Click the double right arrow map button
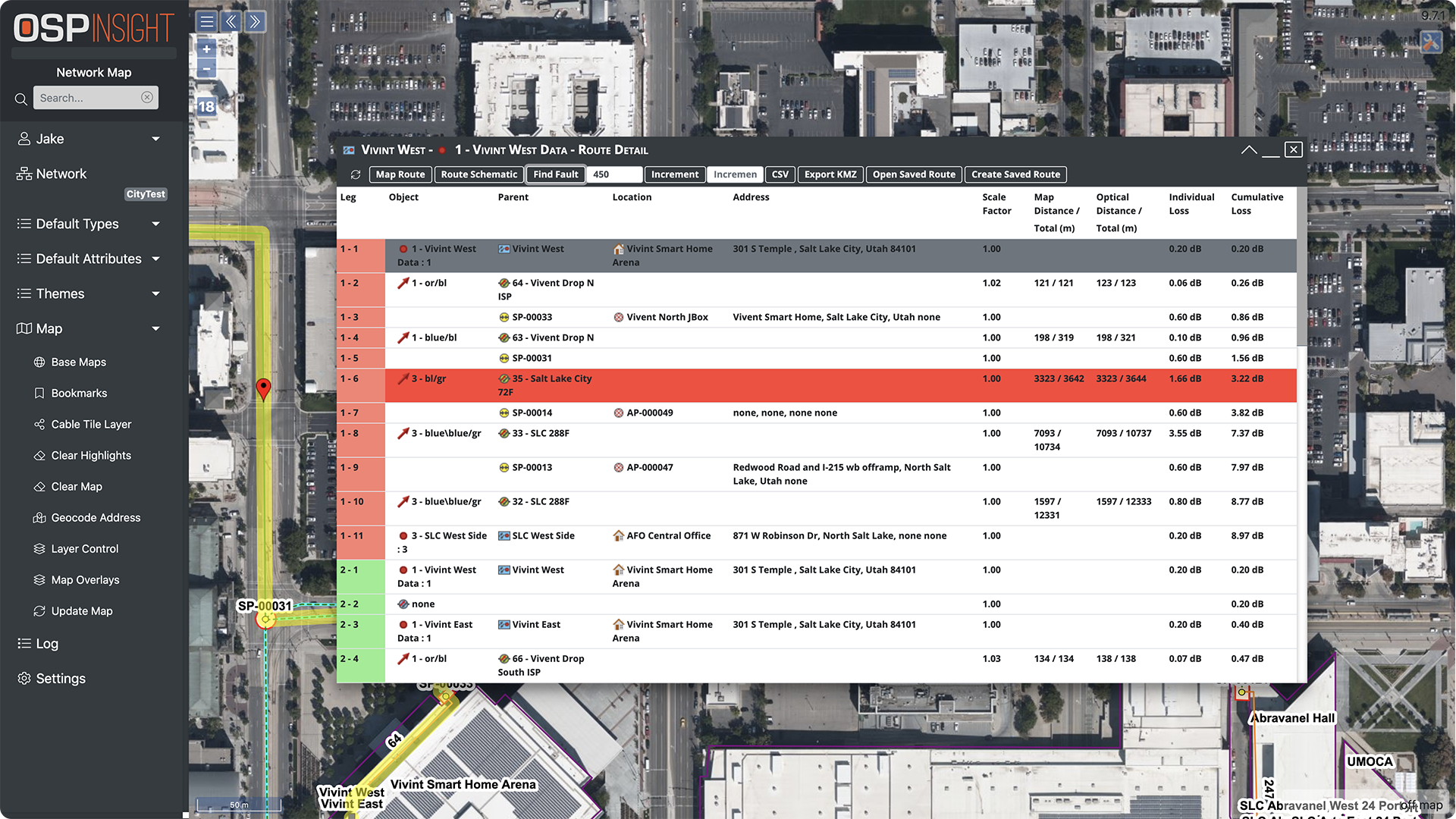Screen dimensions: 1456x819 pyautogui.click(x=255, y=21)
